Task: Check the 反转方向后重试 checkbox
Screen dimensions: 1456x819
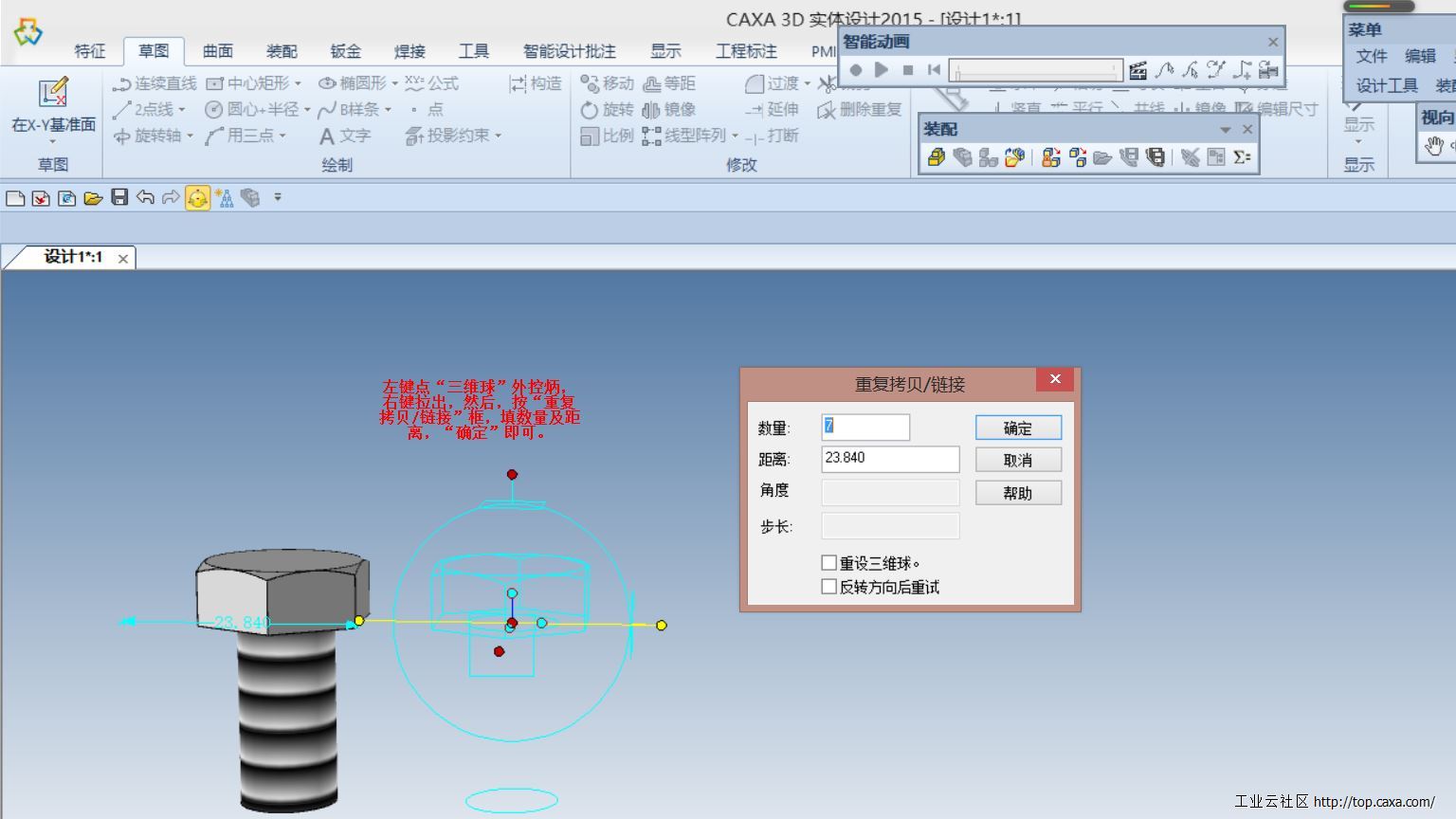Action: (829, 587)
